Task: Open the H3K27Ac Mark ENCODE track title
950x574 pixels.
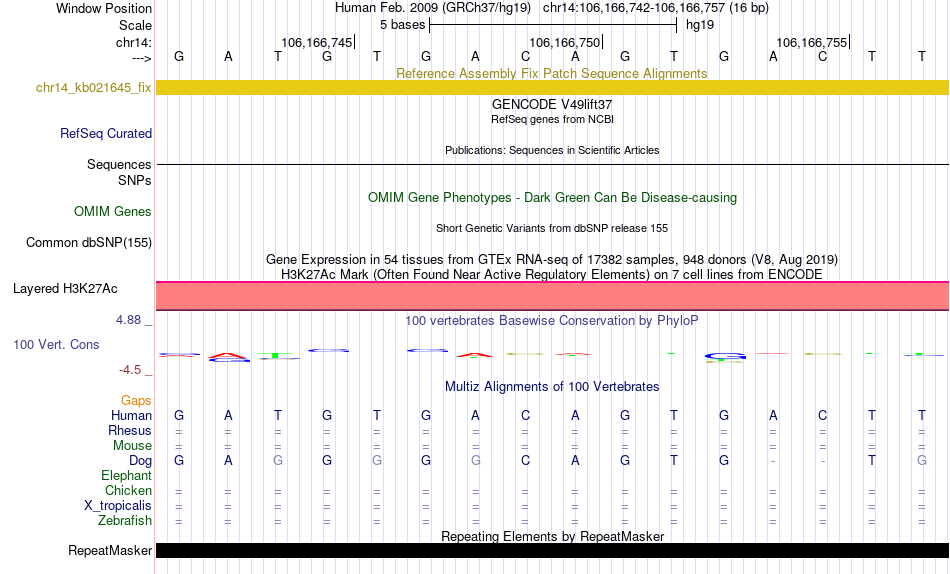Action: coord(551,275)
